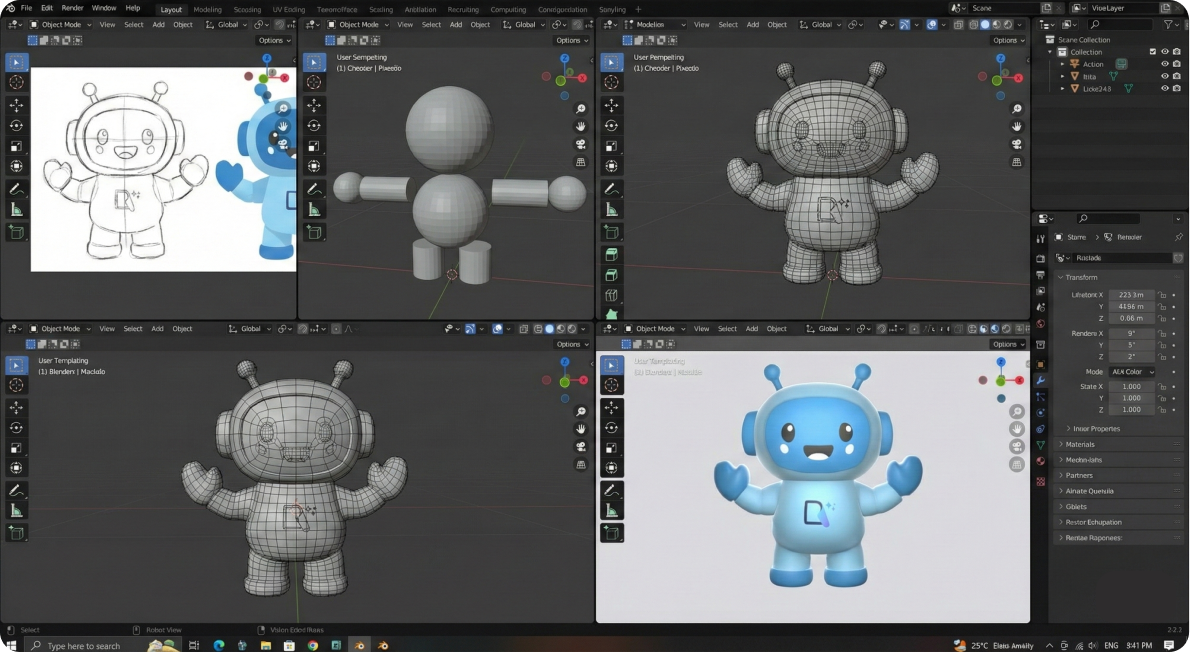The image size is (1190, 652).
Task: Toggle camera view in the blockout viewport
Action: coord(581,144)
